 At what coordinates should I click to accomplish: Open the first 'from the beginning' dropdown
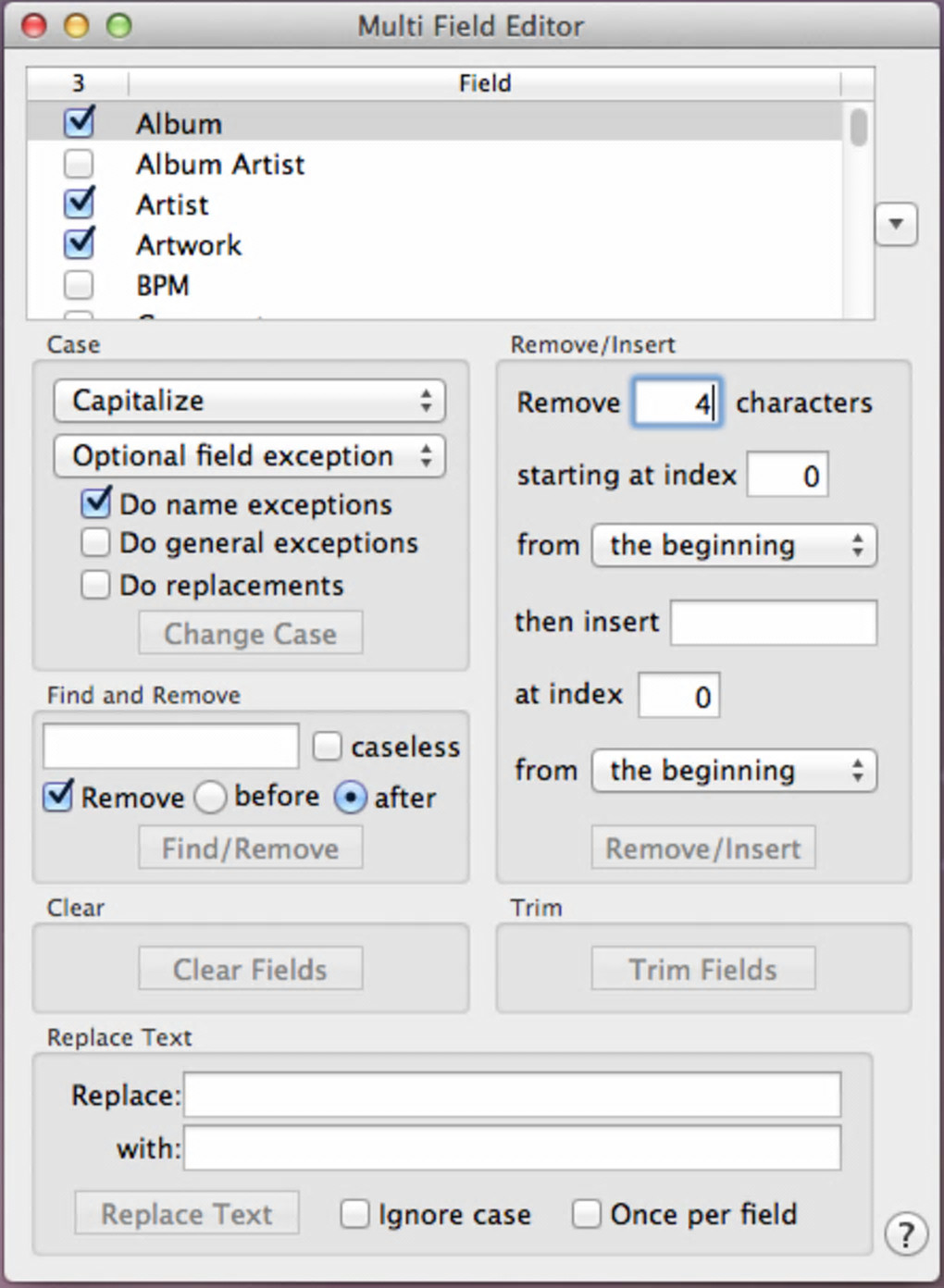pos(733,545)
